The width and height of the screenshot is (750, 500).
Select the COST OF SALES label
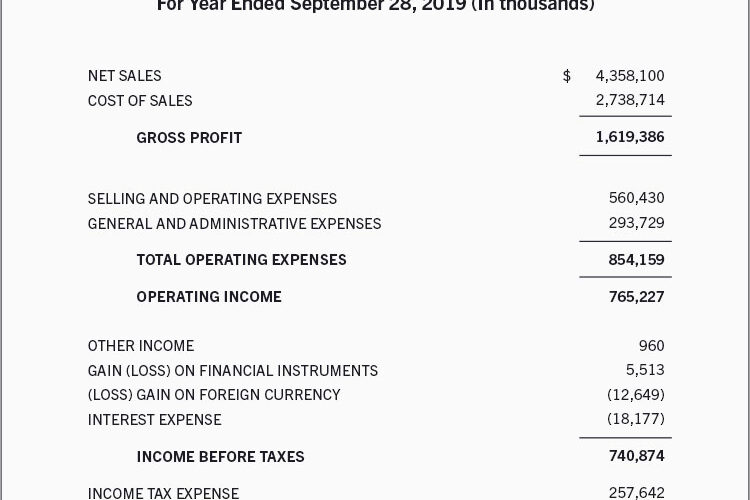coord(140,101)
